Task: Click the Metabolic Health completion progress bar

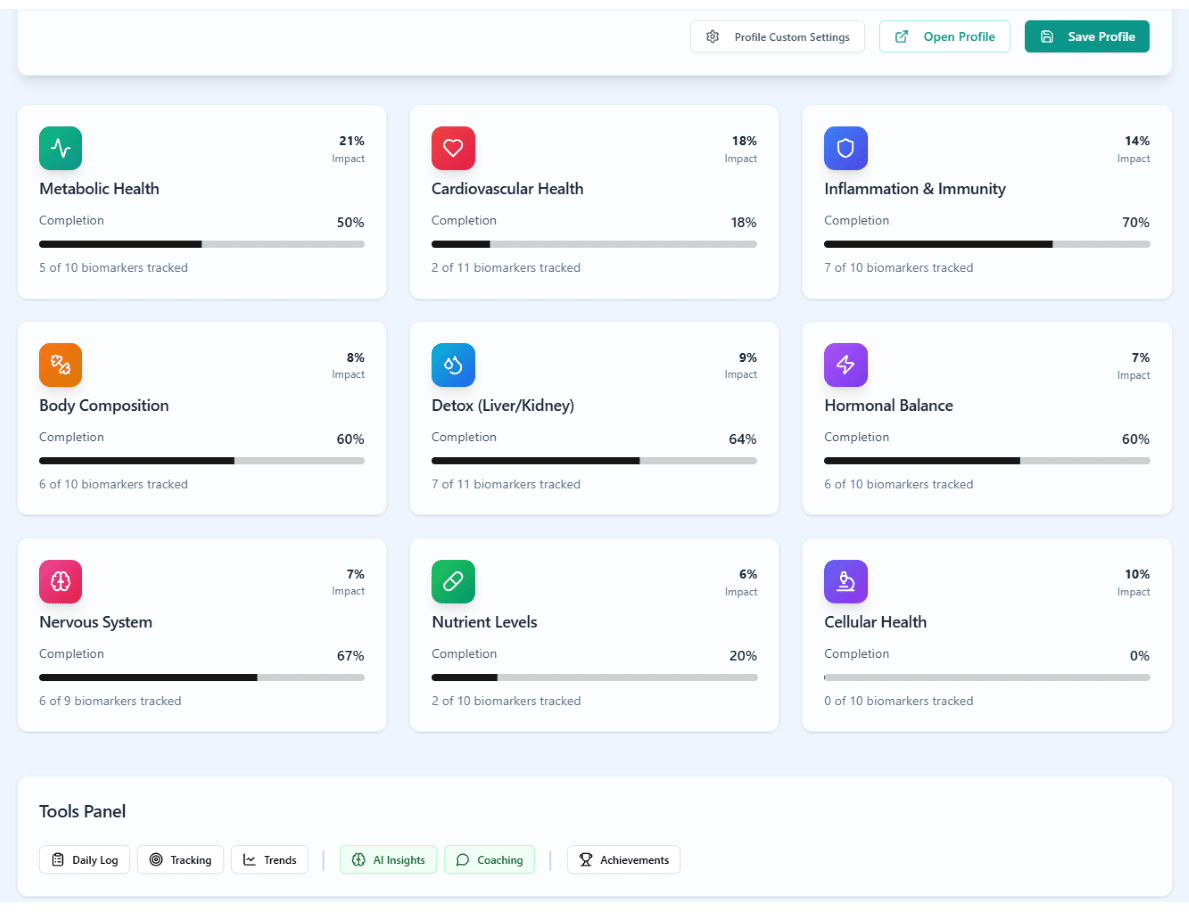Action: tap(202, 244)
